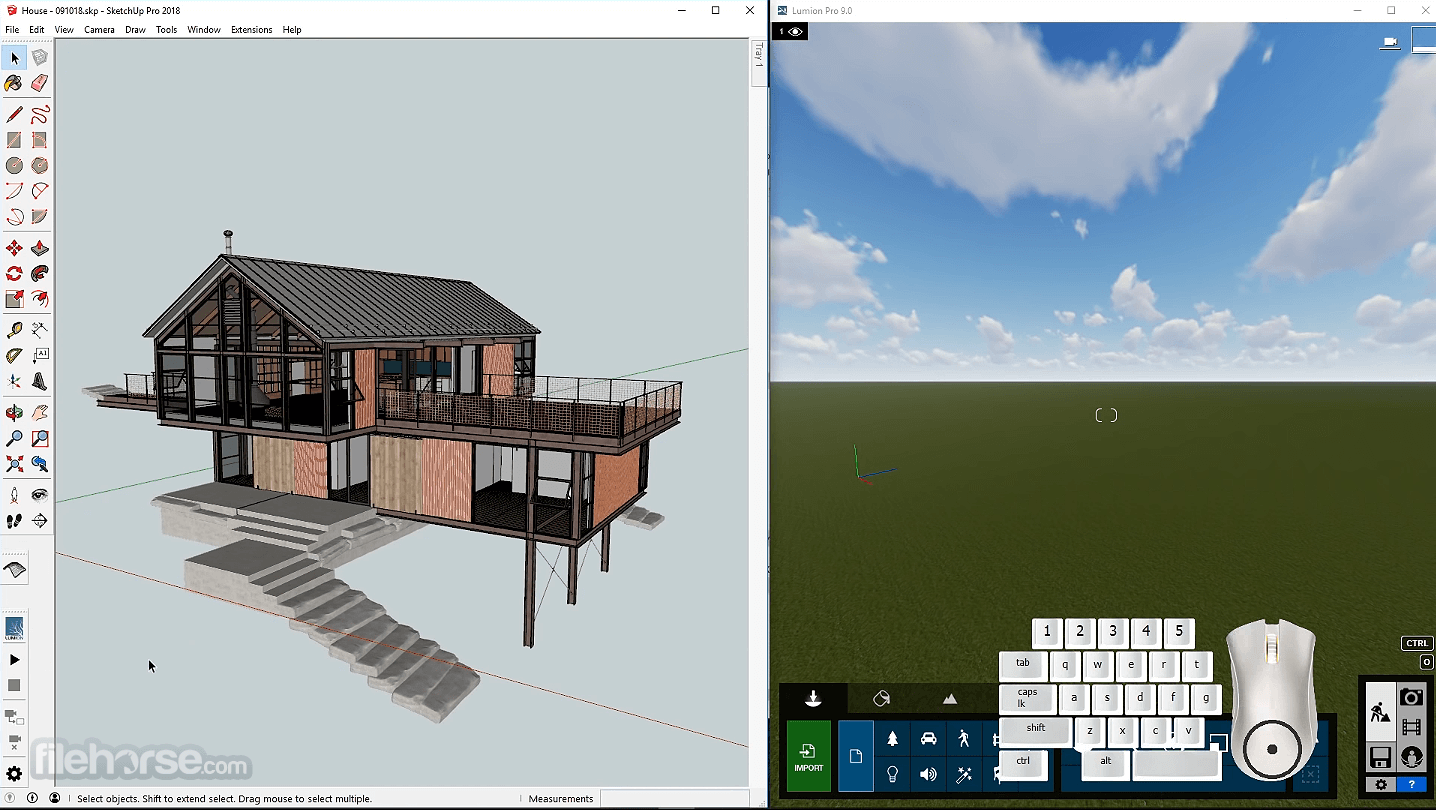Select Nature tree category in Lumion
This screenshot has height=810, width=1436.
(893, 739)
